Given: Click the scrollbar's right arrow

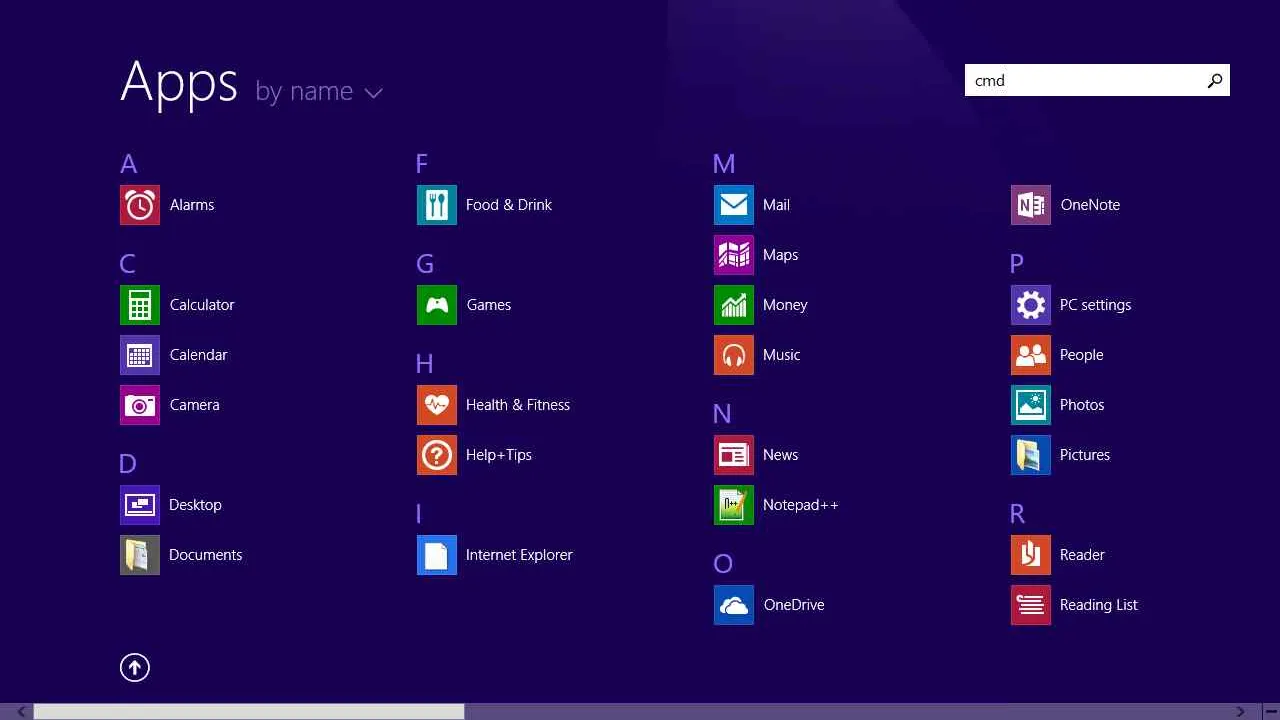Looking at the screenshot, I should [1240, 712].
